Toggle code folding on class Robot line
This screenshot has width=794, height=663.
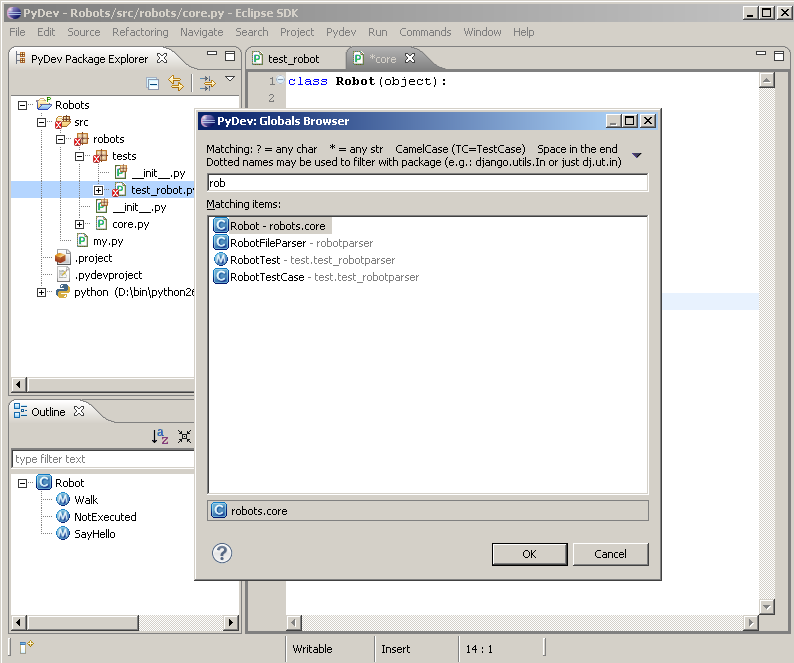[281, 80]
